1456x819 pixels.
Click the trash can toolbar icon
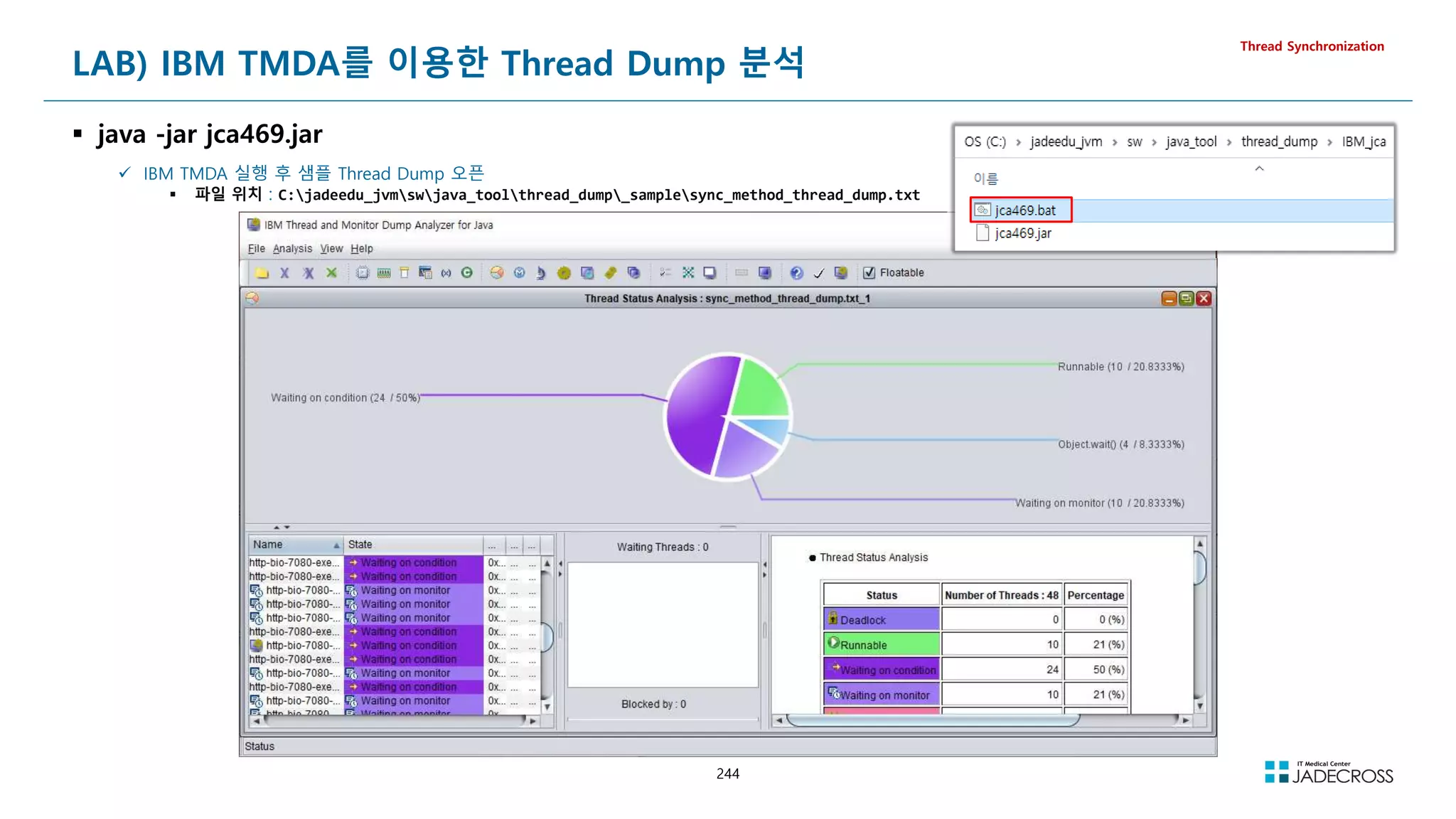click(404, 273)
